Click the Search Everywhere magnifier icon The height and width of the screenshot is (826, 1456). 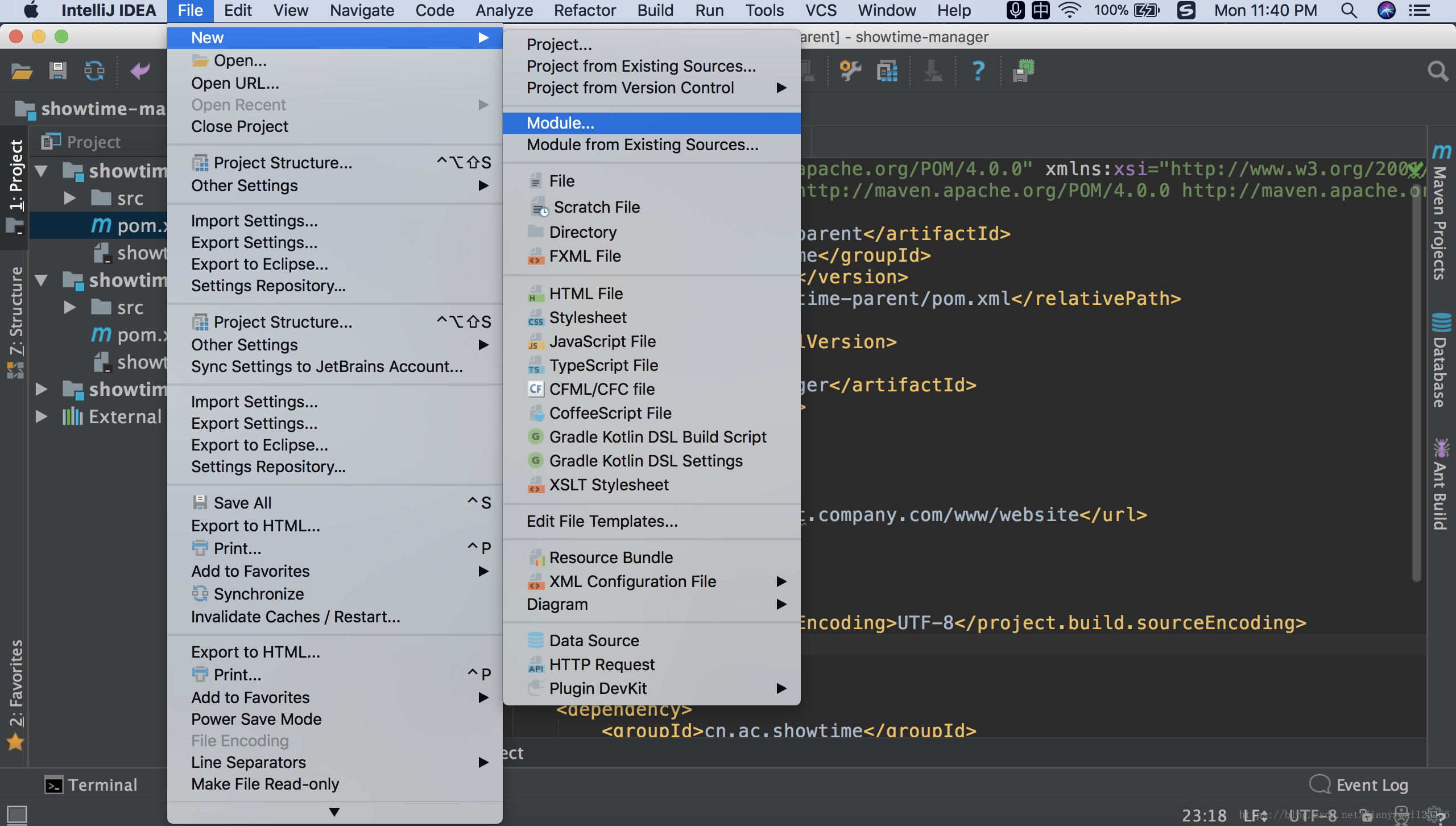coord(1437,72)
